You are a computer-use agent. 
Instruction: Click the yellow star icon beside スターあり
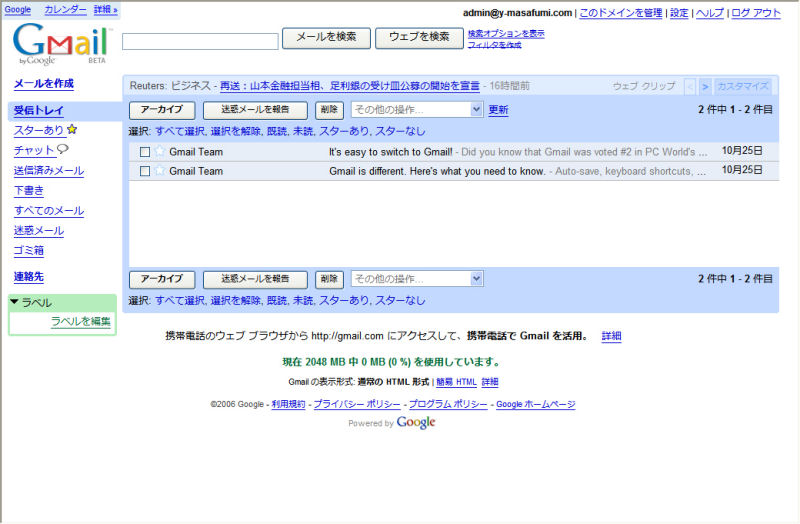(72, 130)
